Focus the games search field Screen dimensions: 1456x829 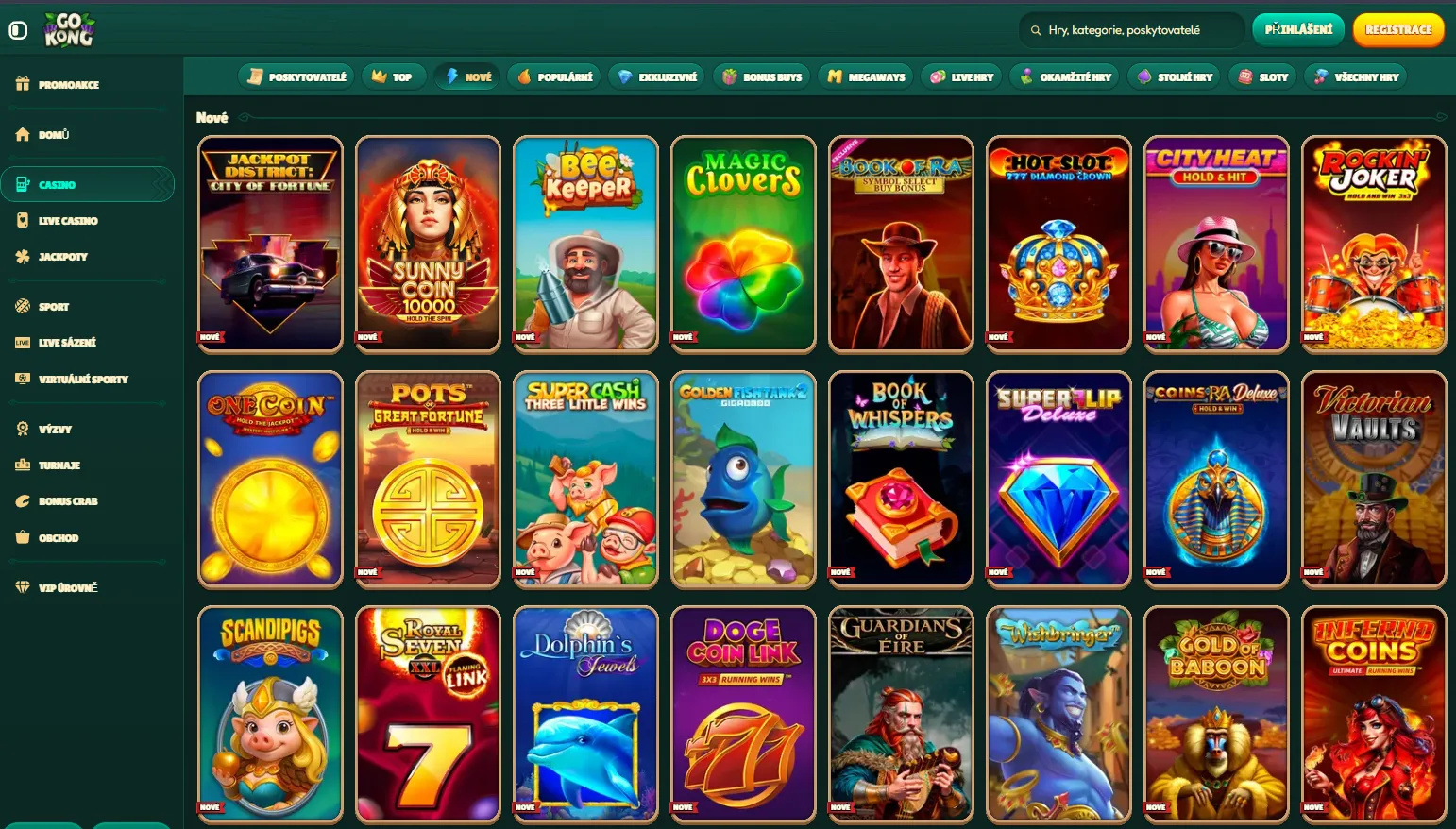coord(1132,30)
